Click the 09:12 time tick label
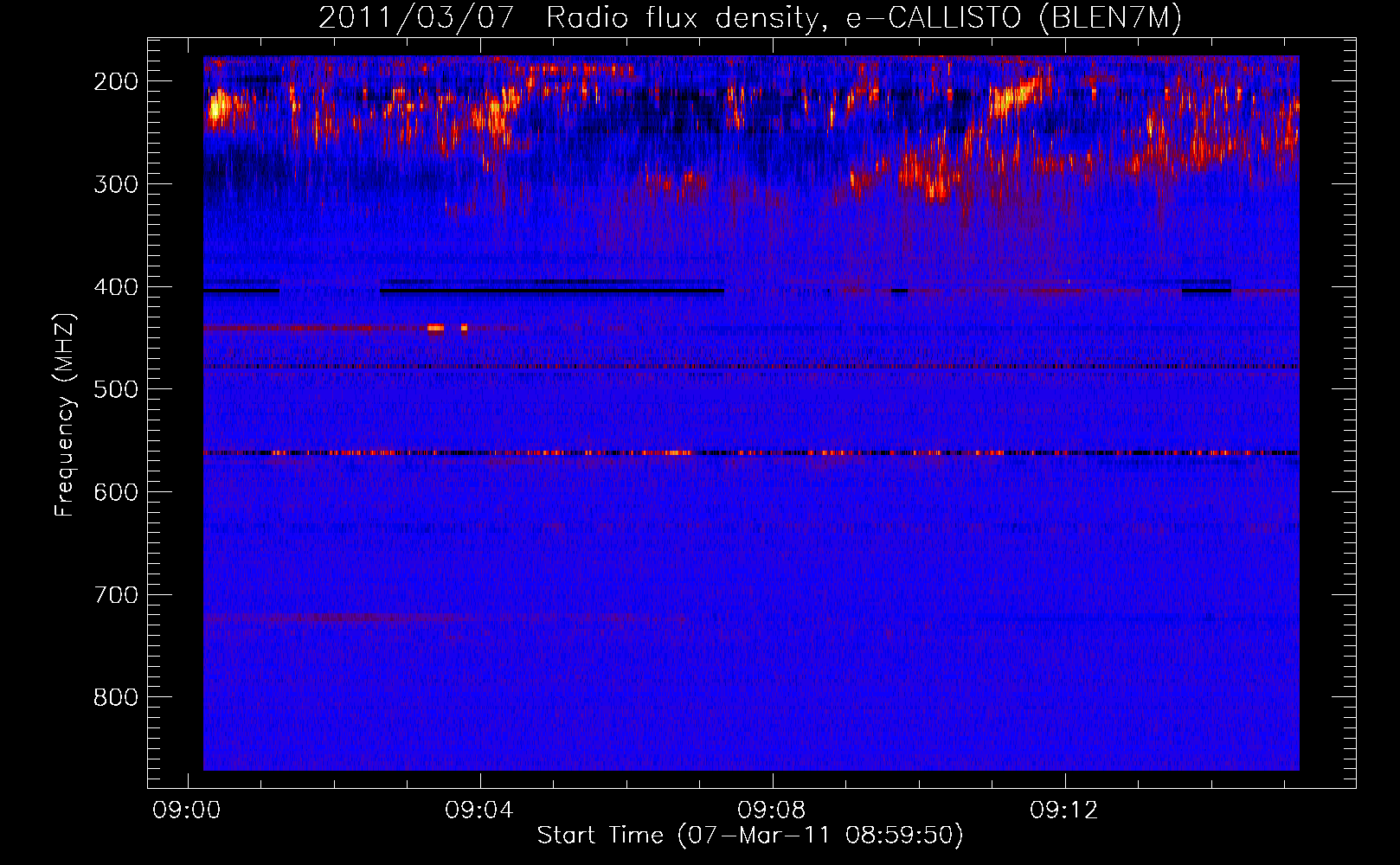1400x865 pixels. 1064,811
